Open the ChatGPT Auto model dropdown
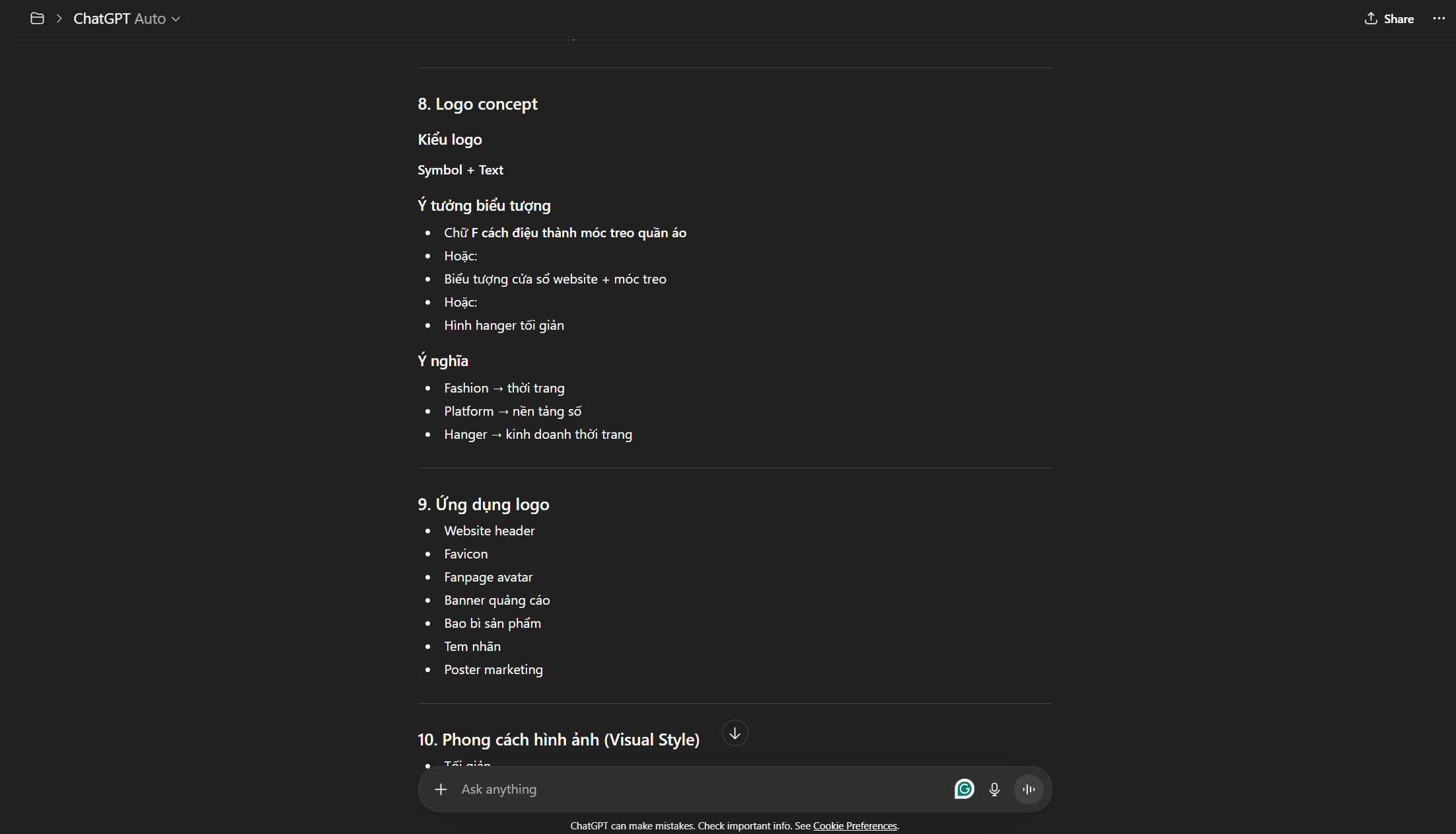 [x=126, y=19]
